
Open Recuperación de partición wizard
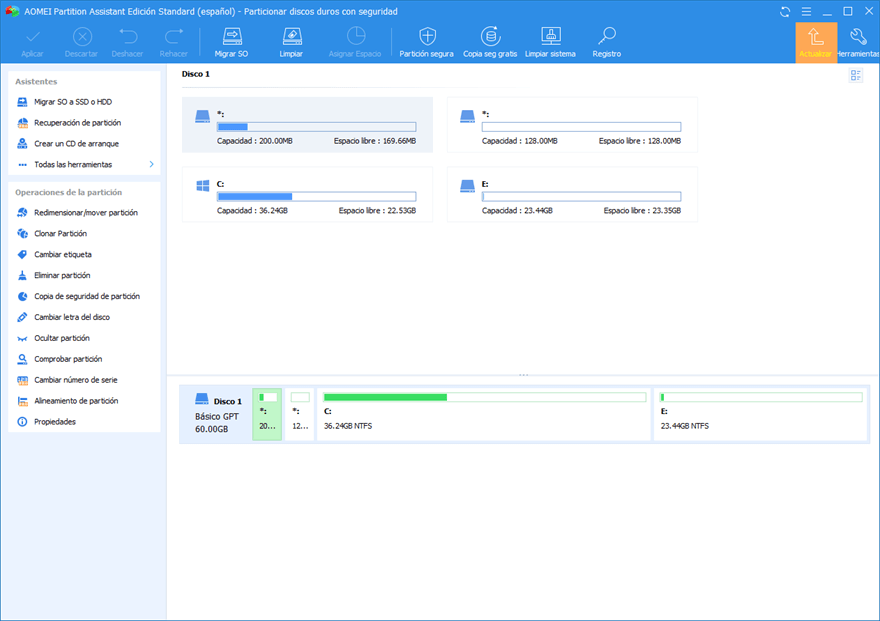coord(77,122)
